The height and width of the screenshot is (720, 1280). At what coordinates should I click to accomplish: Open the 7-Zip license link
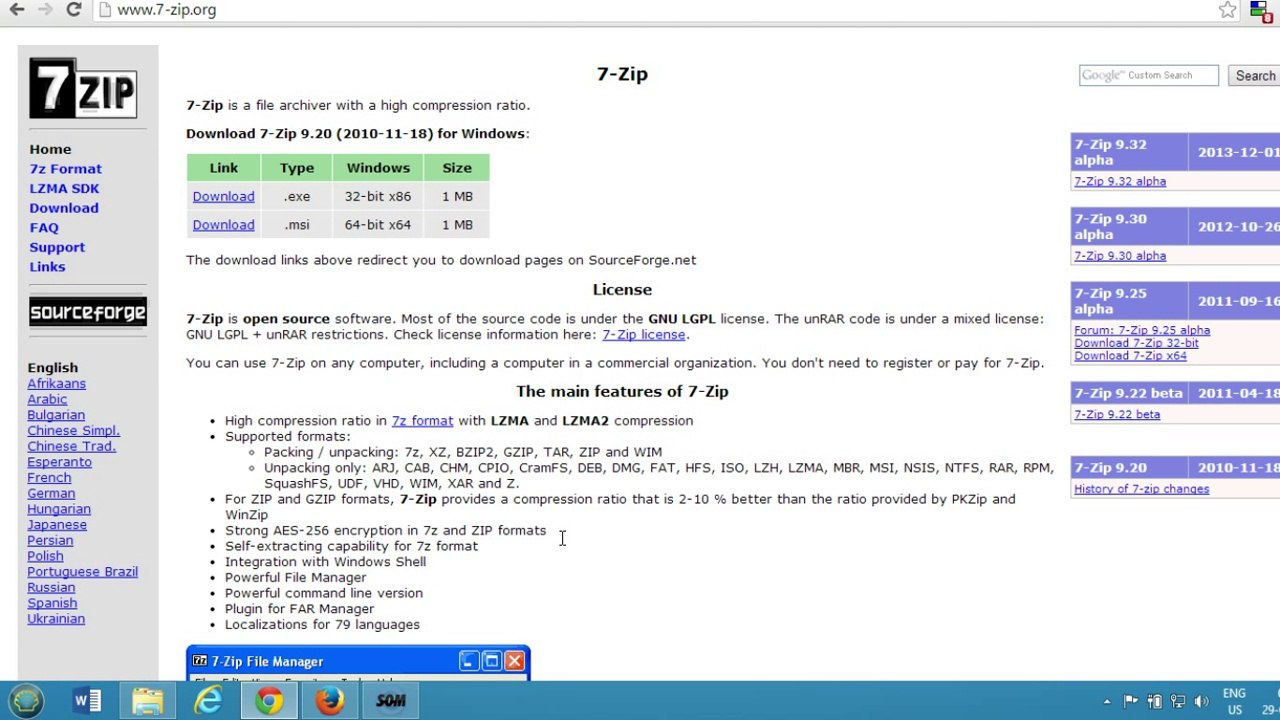tap(644, 335)
